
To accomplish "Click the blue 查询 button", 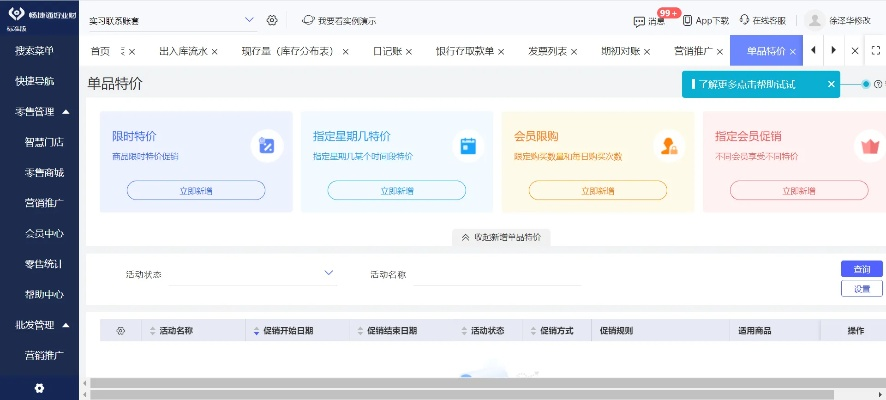I will pos(861,269).
